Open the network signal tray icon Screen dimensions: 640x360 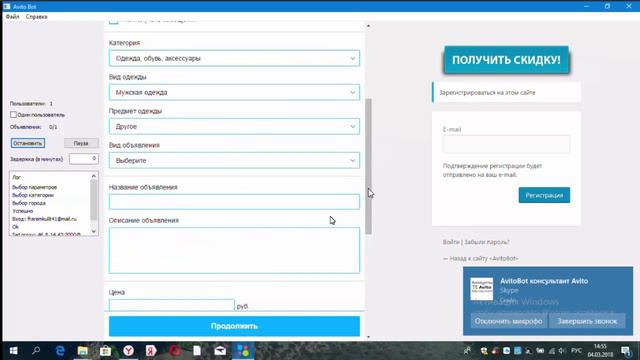tap(552, 351)
